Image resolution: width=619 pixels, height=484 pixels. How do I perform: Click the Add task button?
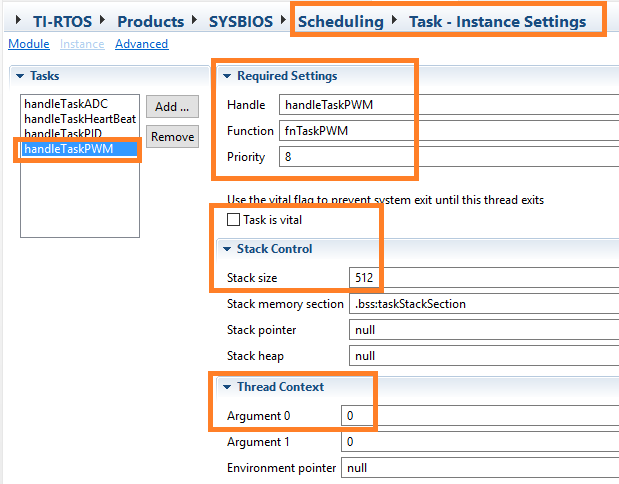click(172, 106)
